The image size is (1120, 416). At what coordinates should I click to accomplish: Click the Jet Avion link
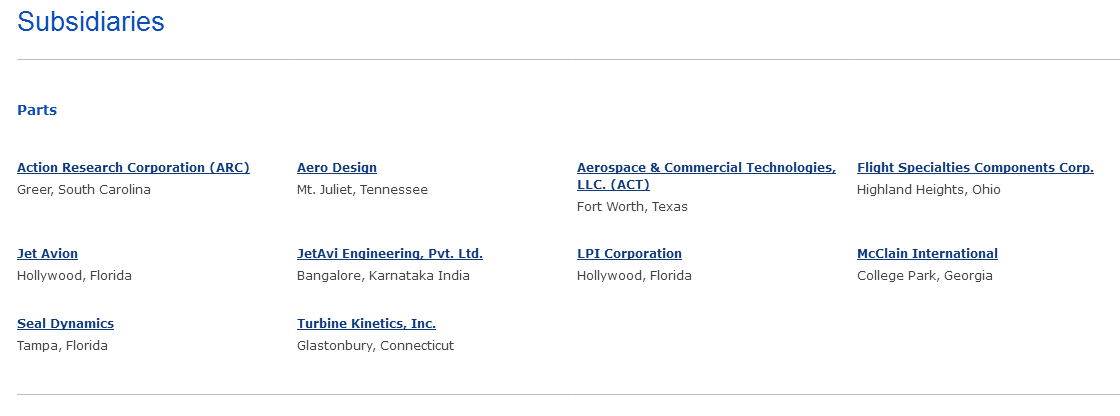[47, 254]
